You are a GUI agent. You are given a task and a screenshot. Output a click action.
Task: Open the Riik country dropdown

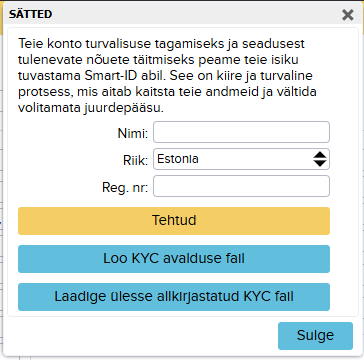click(241, 159)
